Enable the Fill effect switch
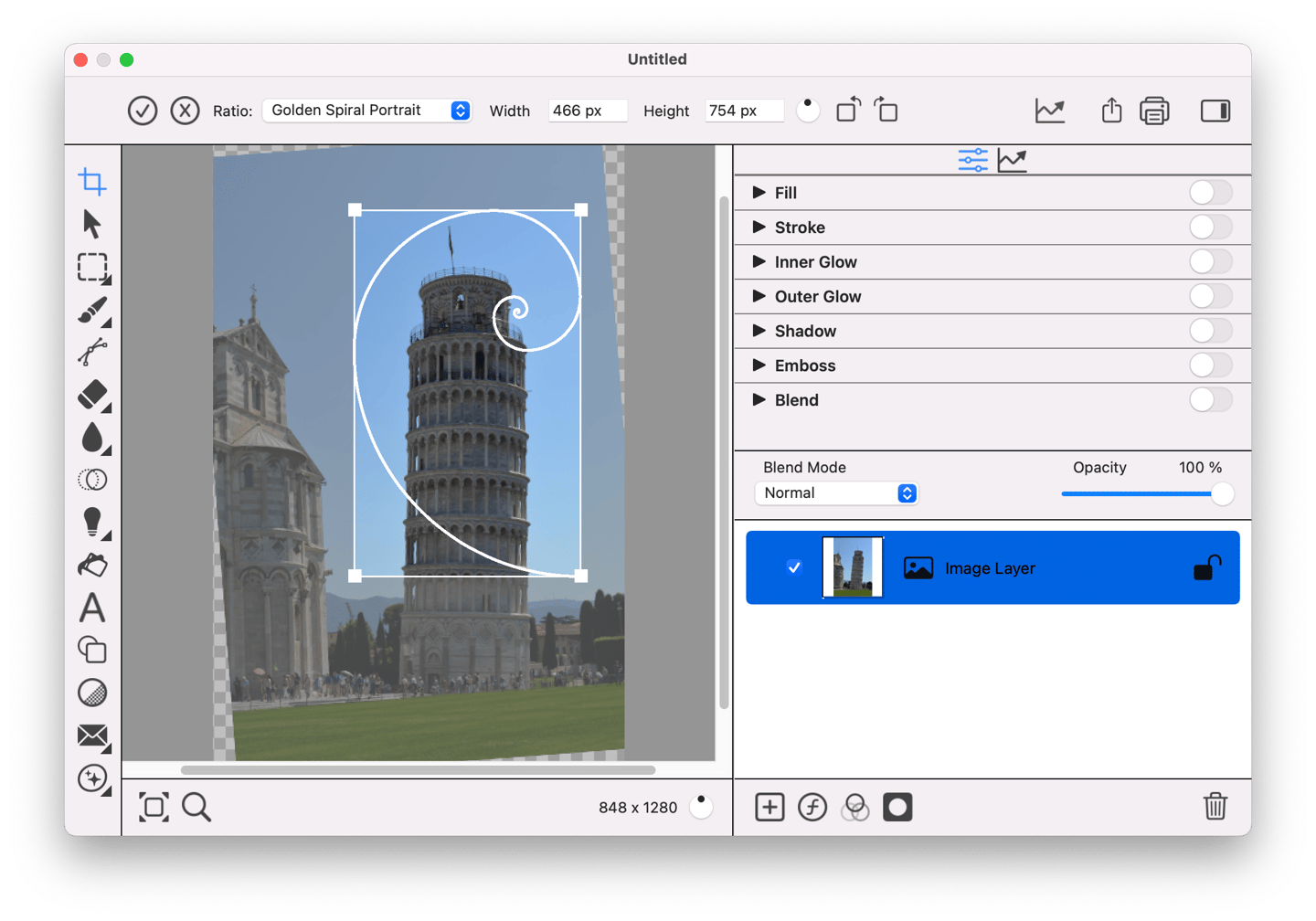This screenshot has width=1316, height=921. click(1211, 193)
